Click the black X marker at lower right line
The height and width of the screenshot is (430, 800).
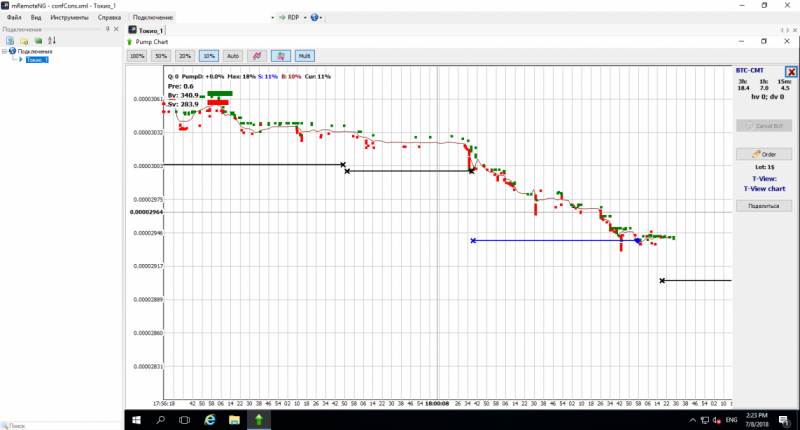tap(662, 281)
